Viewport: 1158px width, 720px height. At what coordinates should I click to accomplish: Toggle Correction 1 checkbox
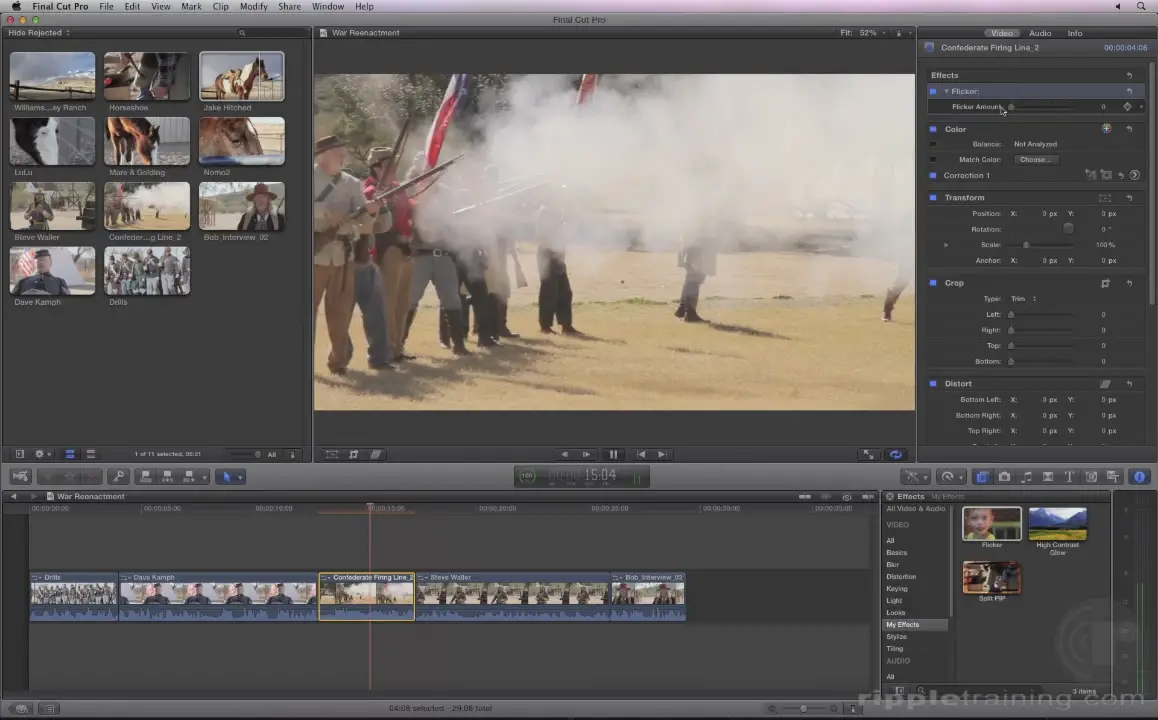click(x=933, y=176)
